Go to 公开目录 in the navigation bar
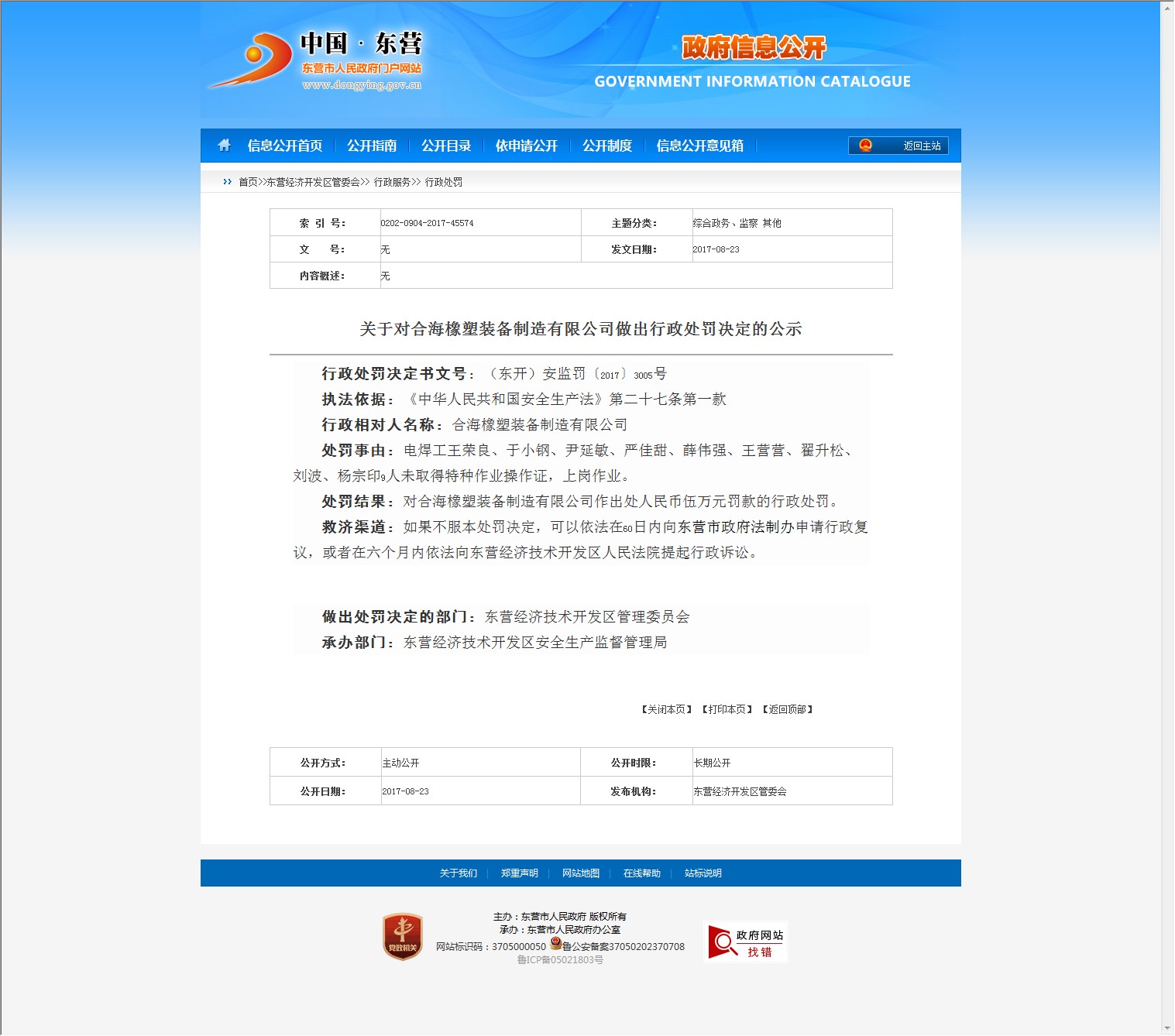1175x1036 pixels. tap(446, 146)
